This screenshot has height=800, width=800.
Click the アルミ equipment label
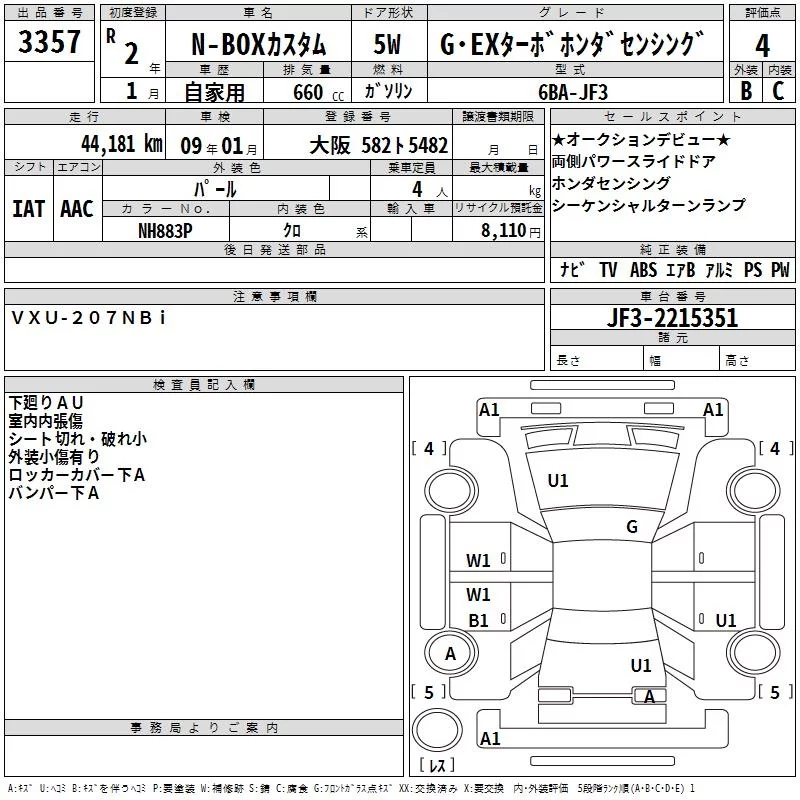click(x=719, y=269)
